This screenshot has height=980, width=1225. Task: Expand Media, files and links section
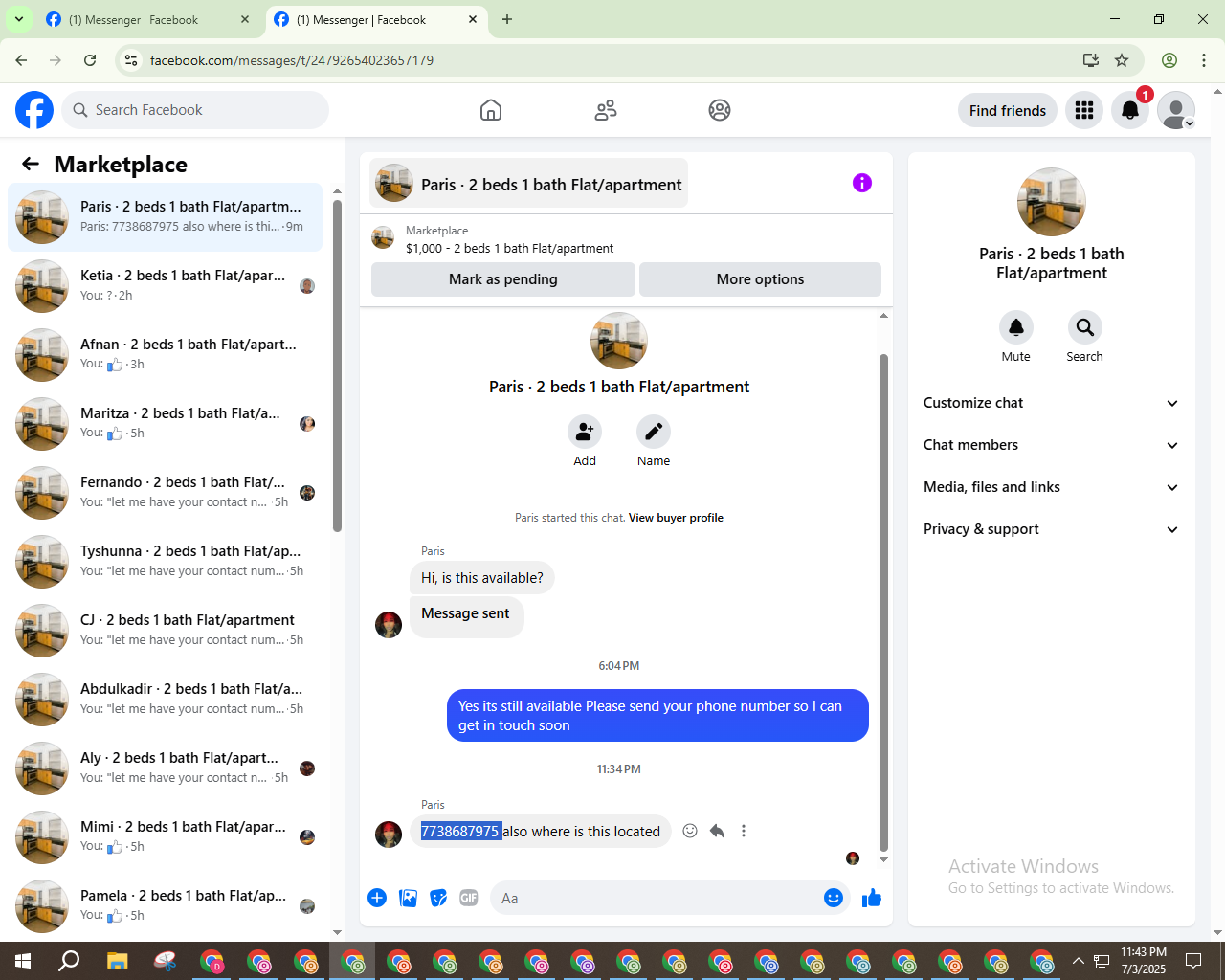[x=1051, y=487]
